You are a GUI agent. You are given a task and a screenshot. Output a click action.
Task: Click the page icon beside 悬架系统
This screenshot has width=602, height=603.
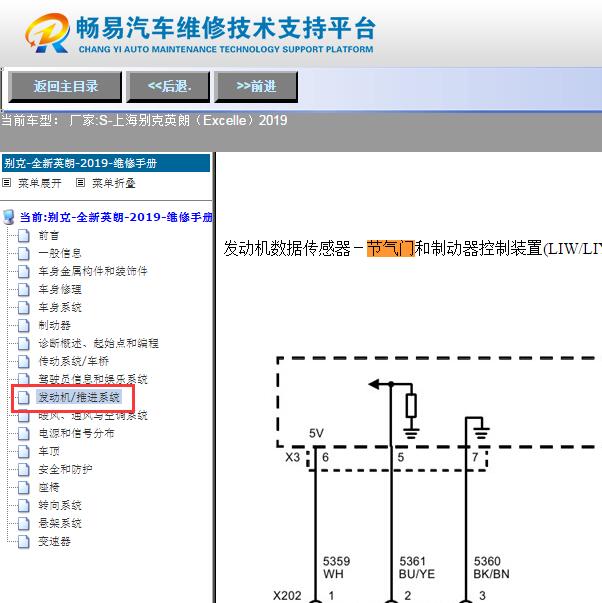23,524
